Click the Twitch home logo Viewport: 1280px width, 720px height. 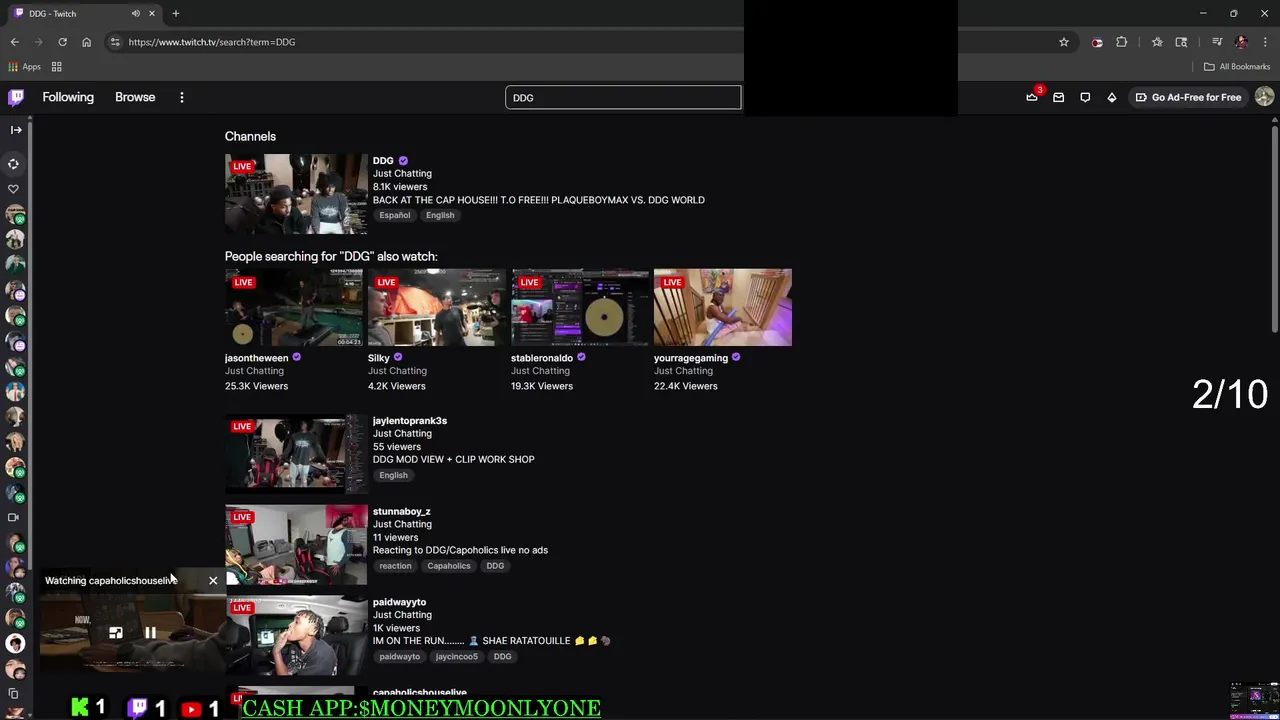click(x=16, y=97)
